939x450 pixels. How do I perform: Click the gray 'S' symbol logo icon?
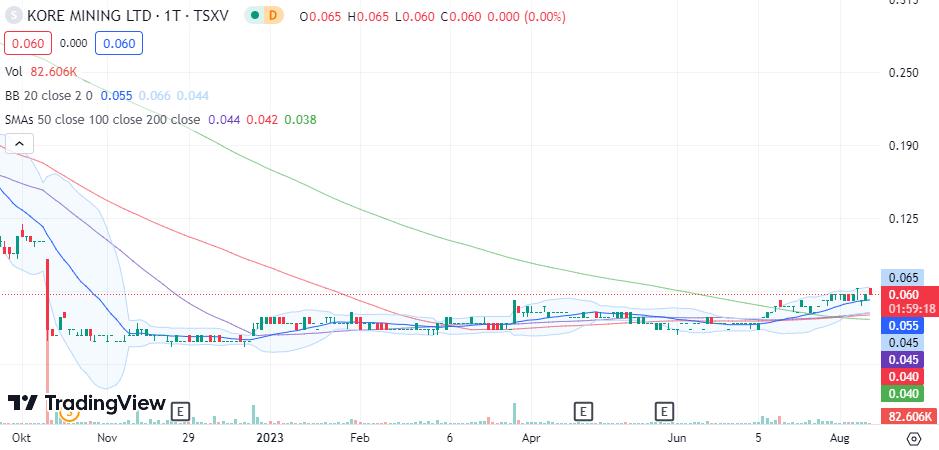[14, 16]
